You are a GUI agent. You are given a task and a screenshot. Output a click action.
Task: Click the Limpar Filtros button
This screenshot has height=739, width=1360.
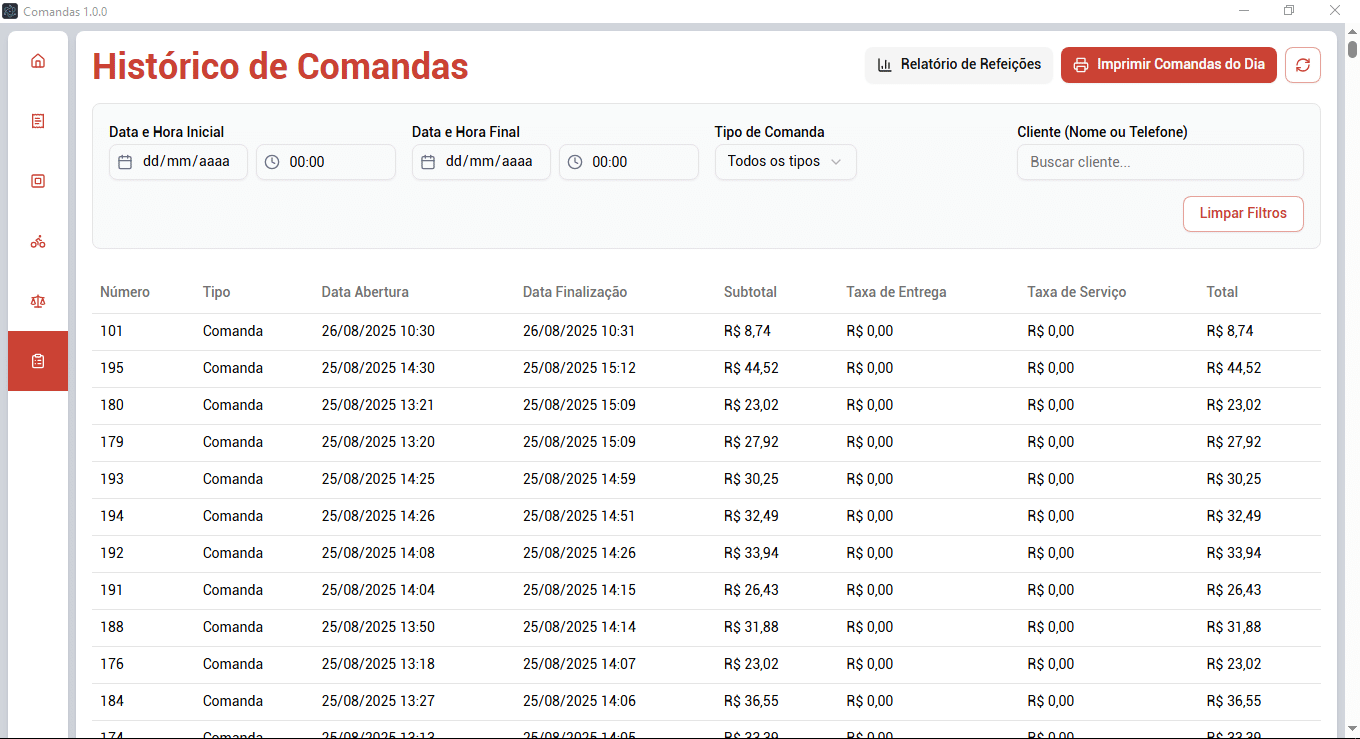pos(1242,214)
